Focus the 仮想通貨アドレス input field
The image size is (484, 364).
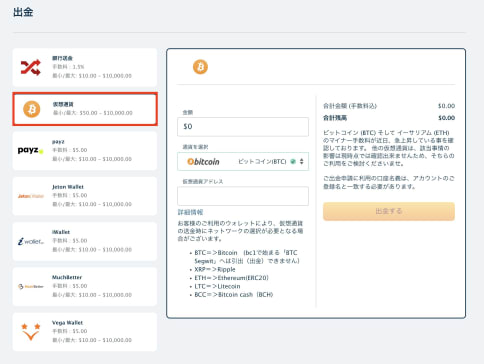[x=243, y=196]
